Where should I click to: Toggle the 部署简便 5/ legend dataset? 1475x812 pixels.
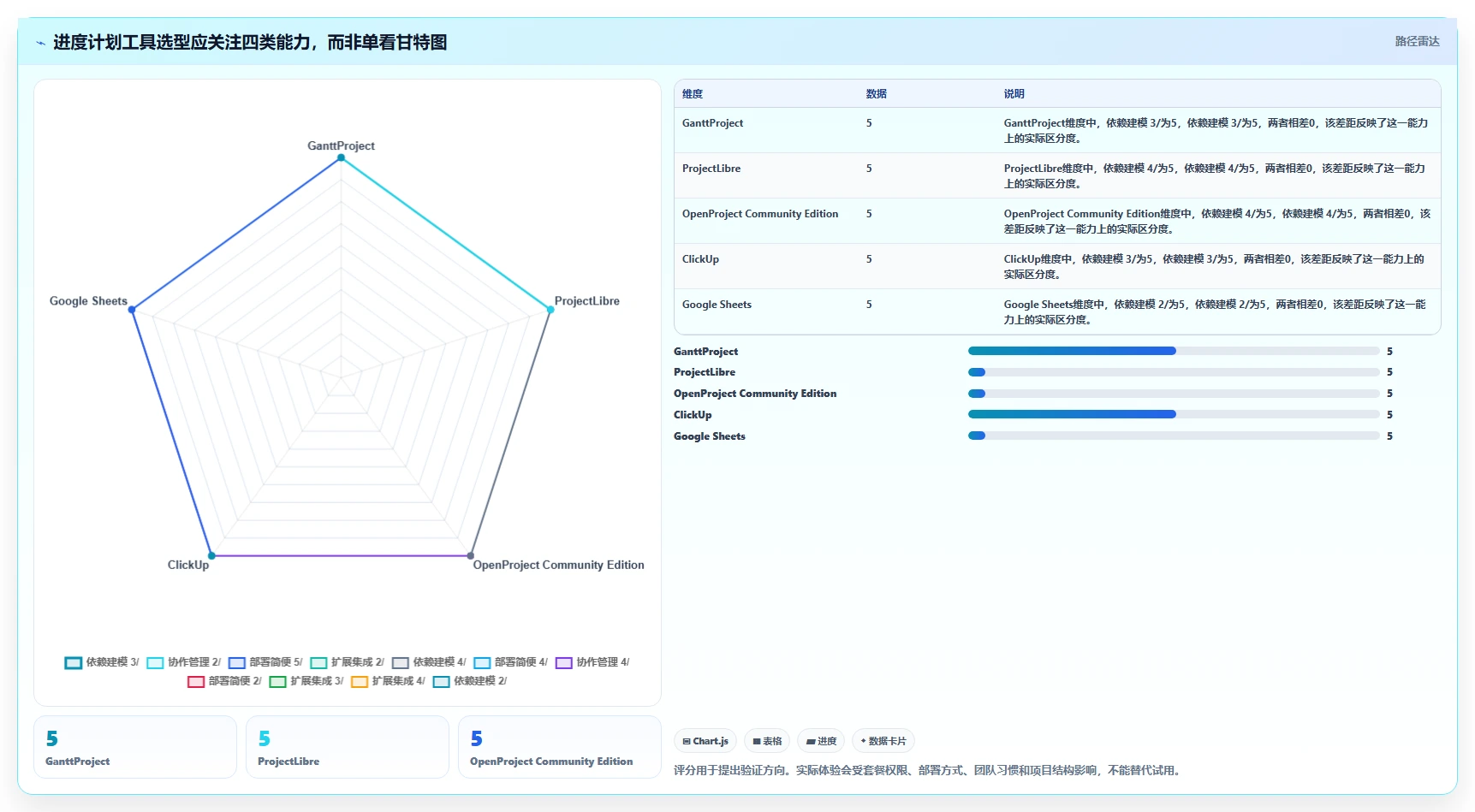265,662
